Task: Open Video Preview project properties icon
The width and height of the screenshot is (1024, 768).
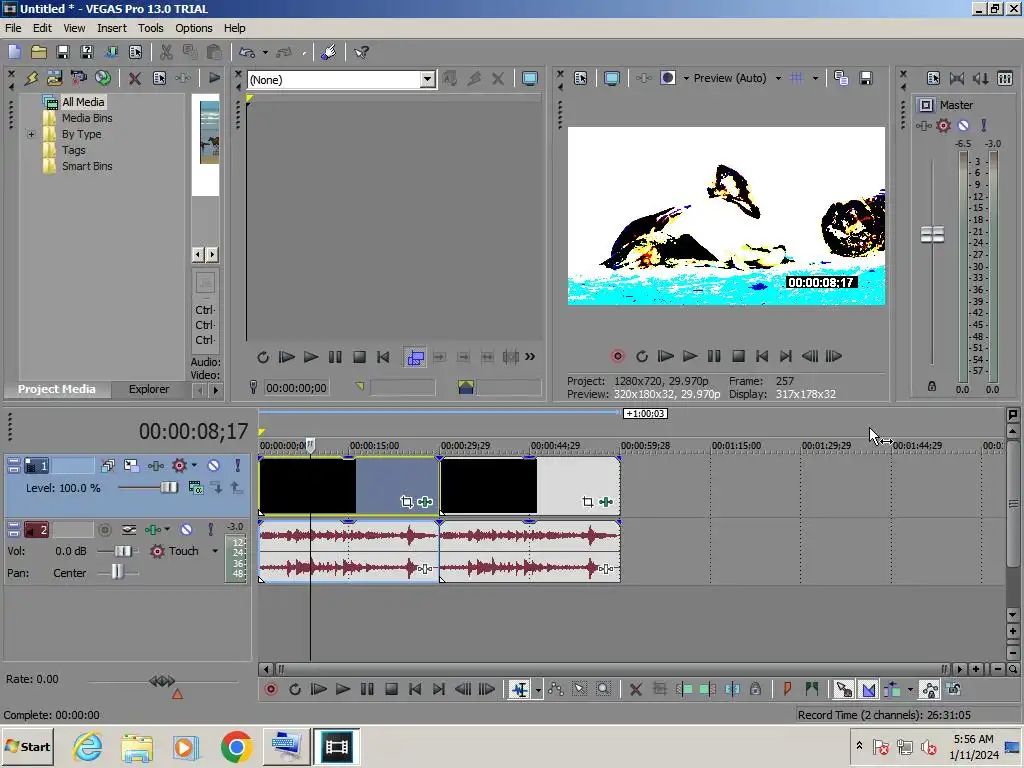Action: coord(581,78)
